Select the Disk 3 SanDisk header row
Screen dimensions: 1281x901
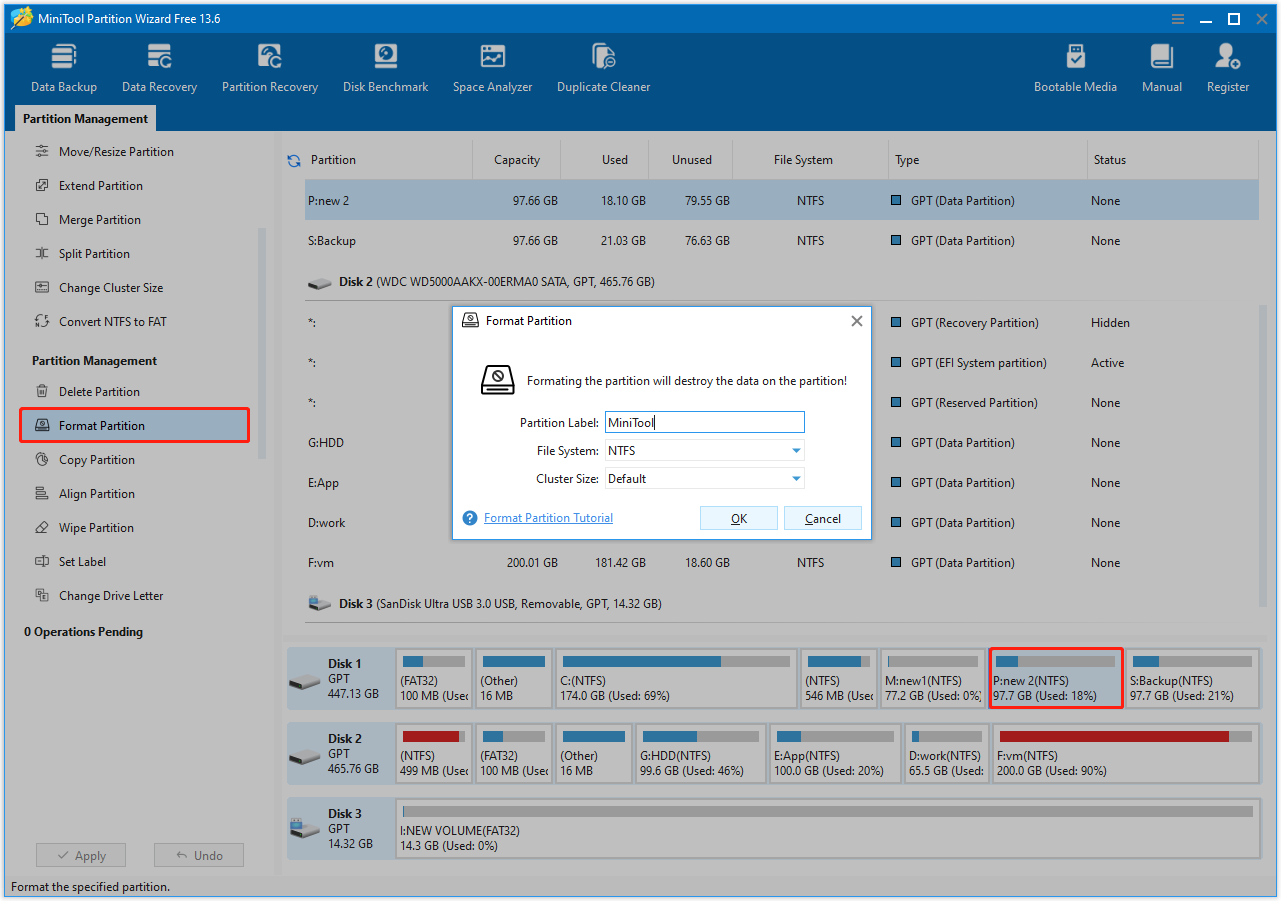pos(781,604)
